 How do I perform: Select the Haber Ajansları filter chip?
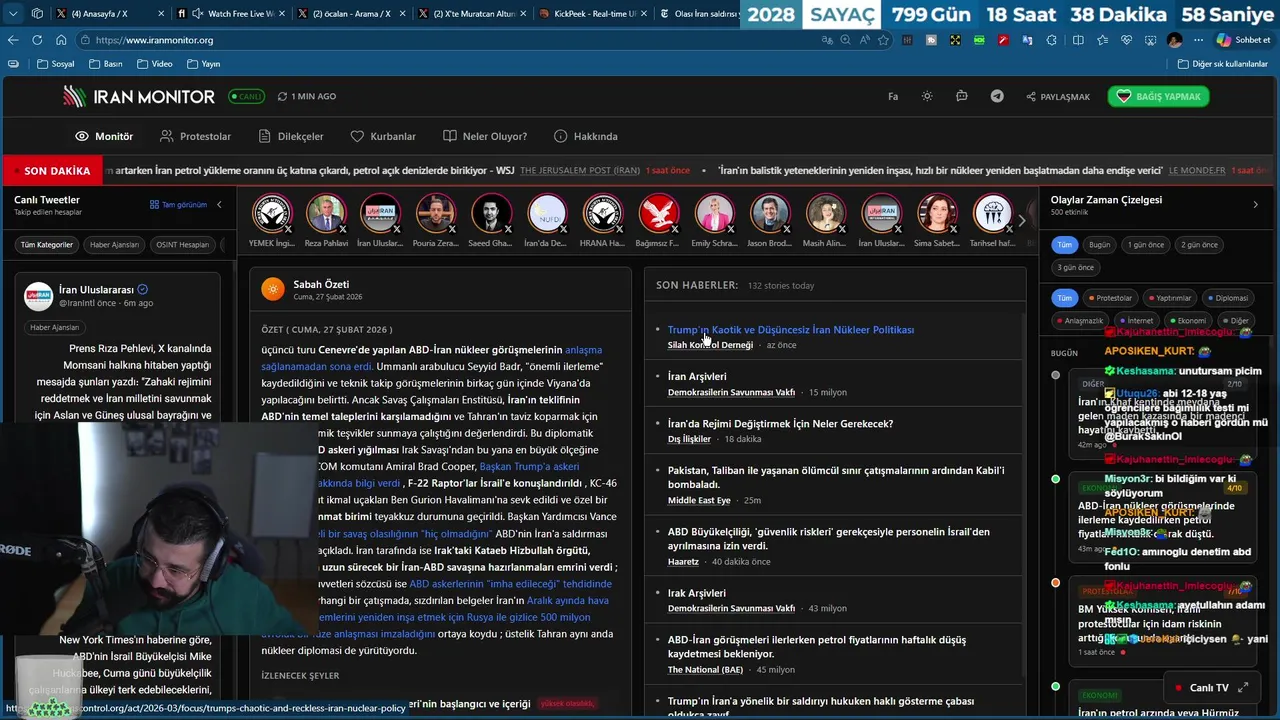pos(114,244)
